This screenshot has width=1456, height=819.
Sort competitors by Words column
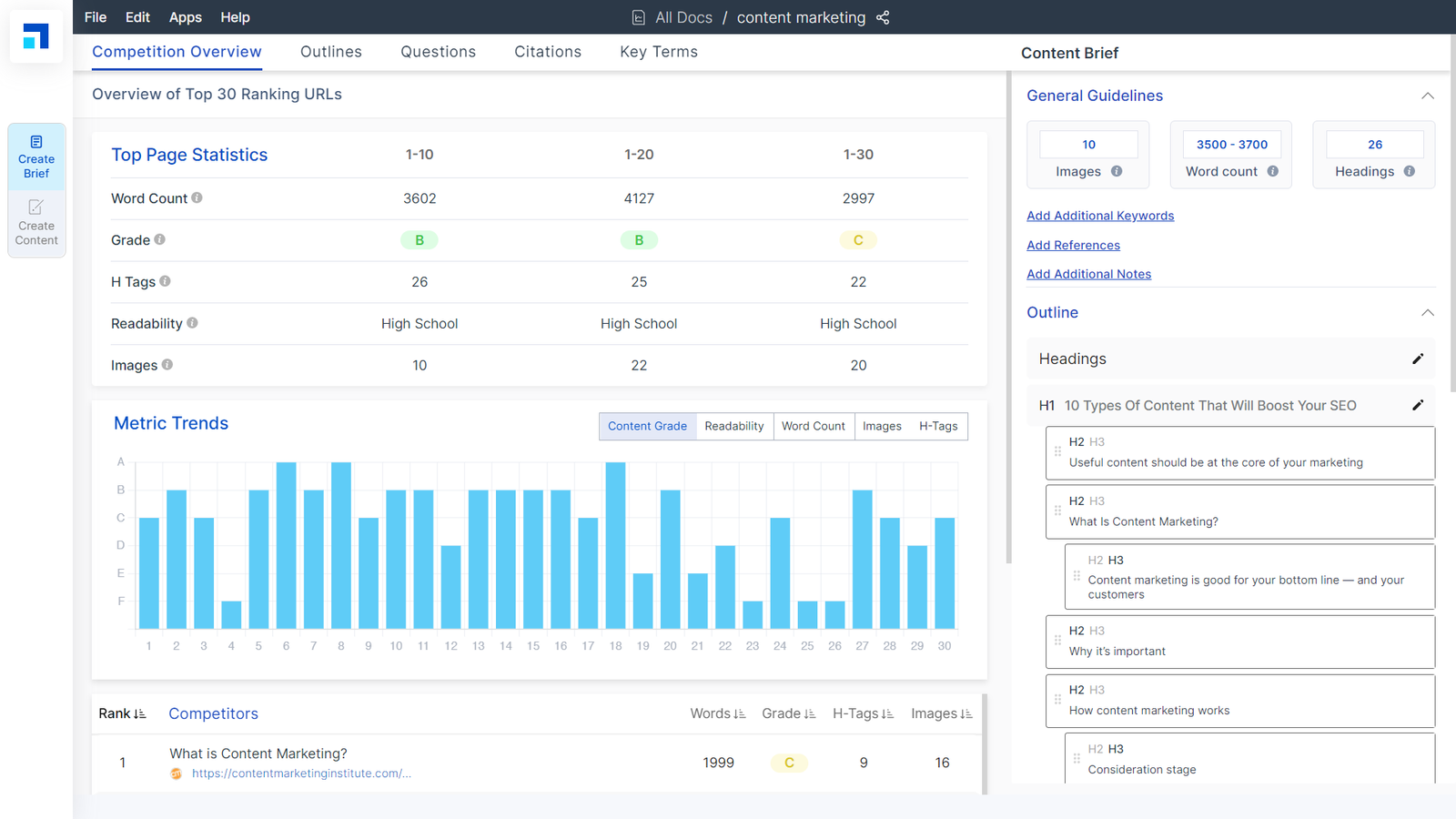click(717, 713)
